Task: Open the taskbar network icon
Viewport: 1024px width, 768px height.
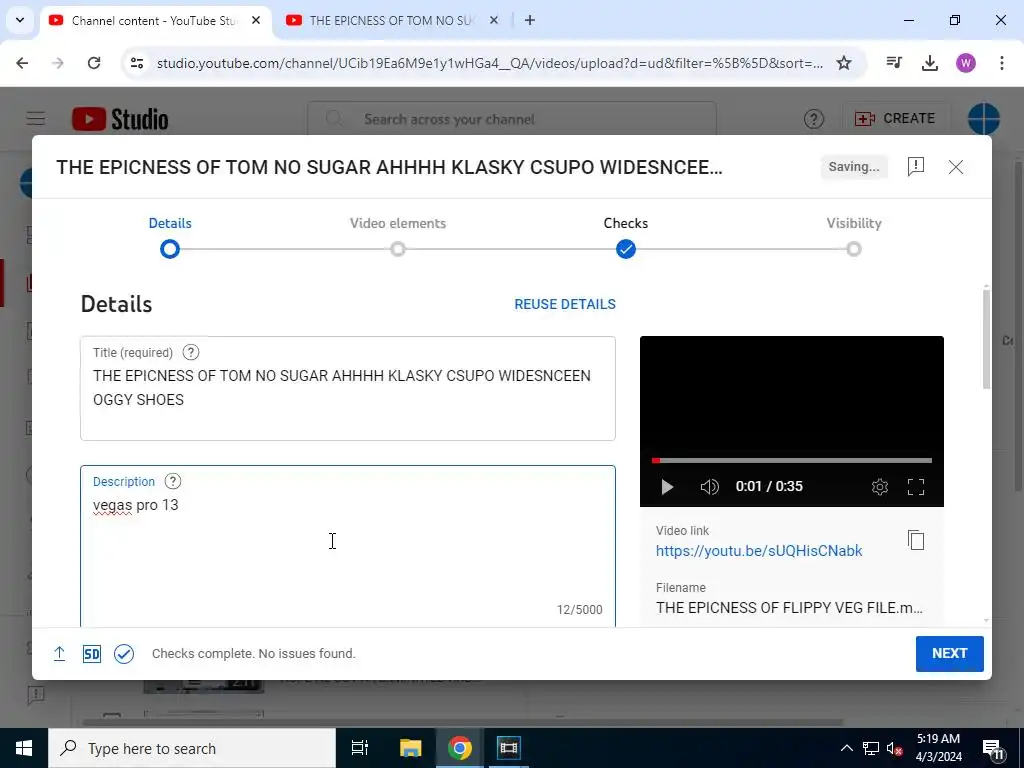Action: (871, 748)
